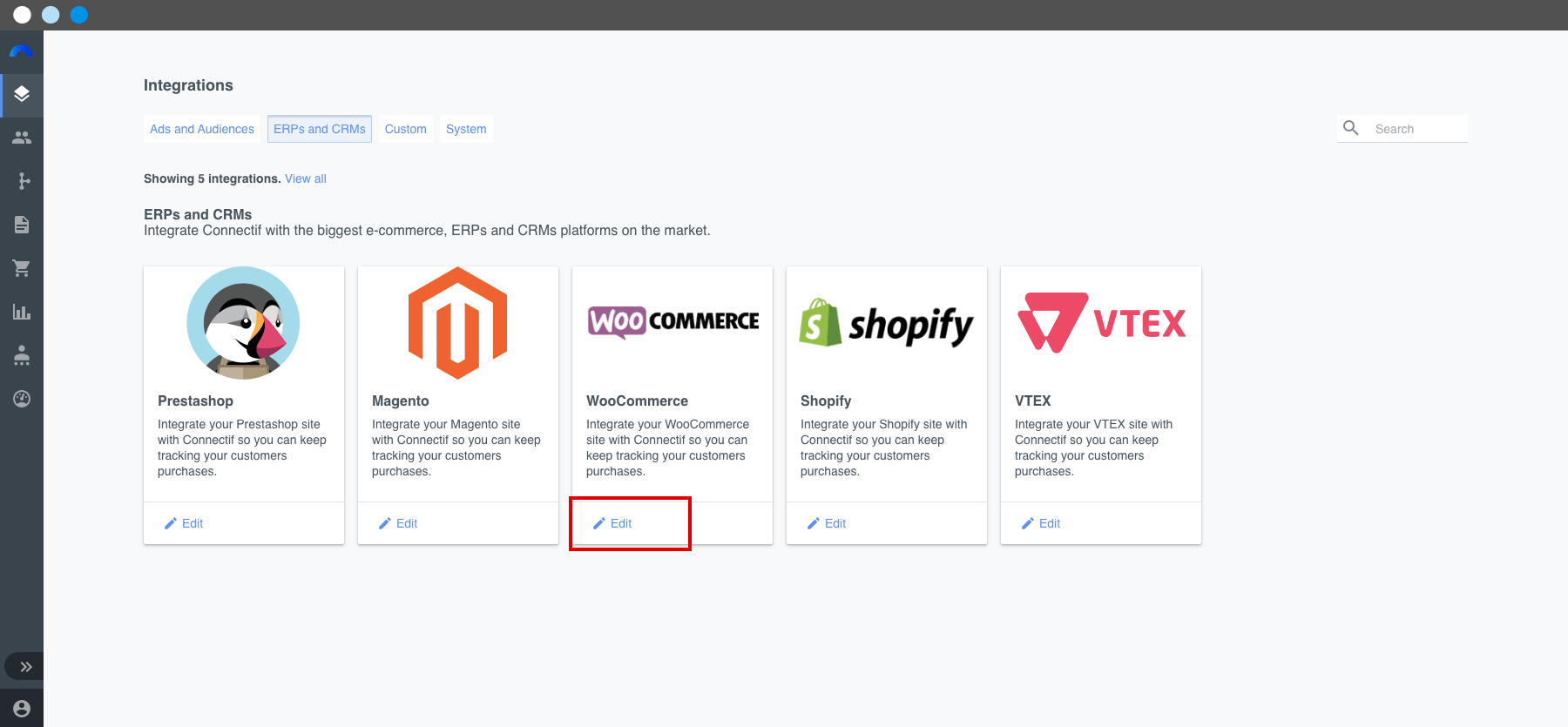Image resolution: width=1568 pixels, height=727 pixels.
Task: Edit the VTEX integration
Action: (1041, 523)
